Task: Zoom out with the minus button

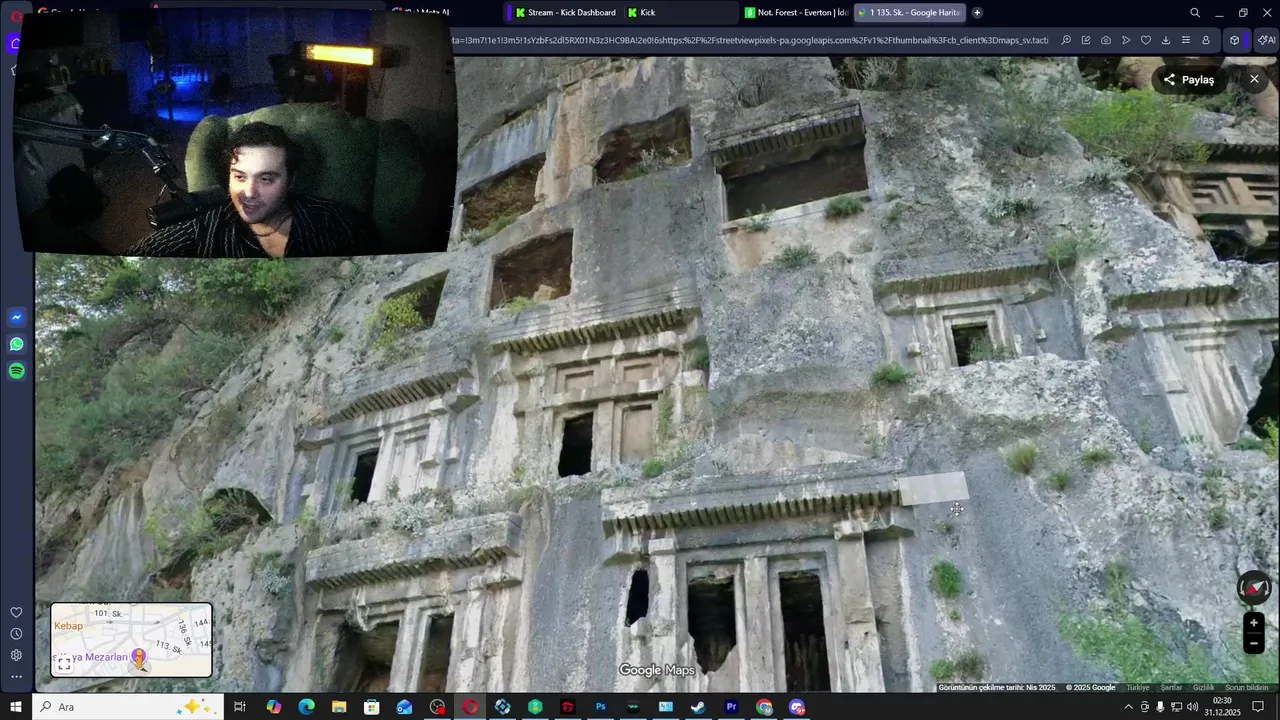Action: pyautogui.click(x=1254, y=644)
